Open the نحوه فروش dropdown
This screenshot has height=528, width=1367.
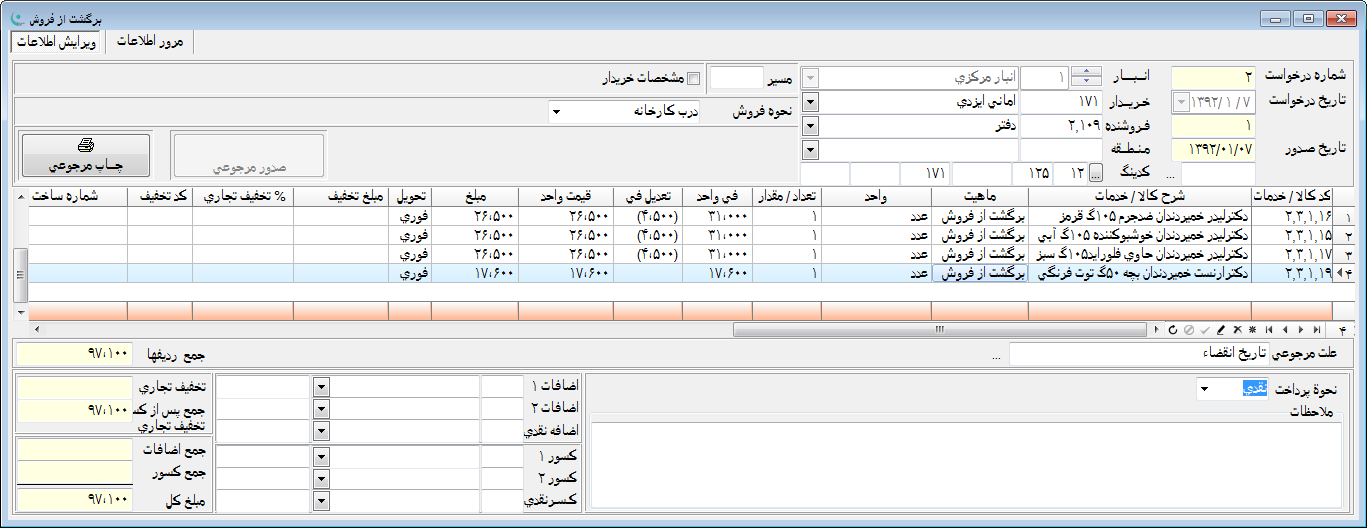556,112
